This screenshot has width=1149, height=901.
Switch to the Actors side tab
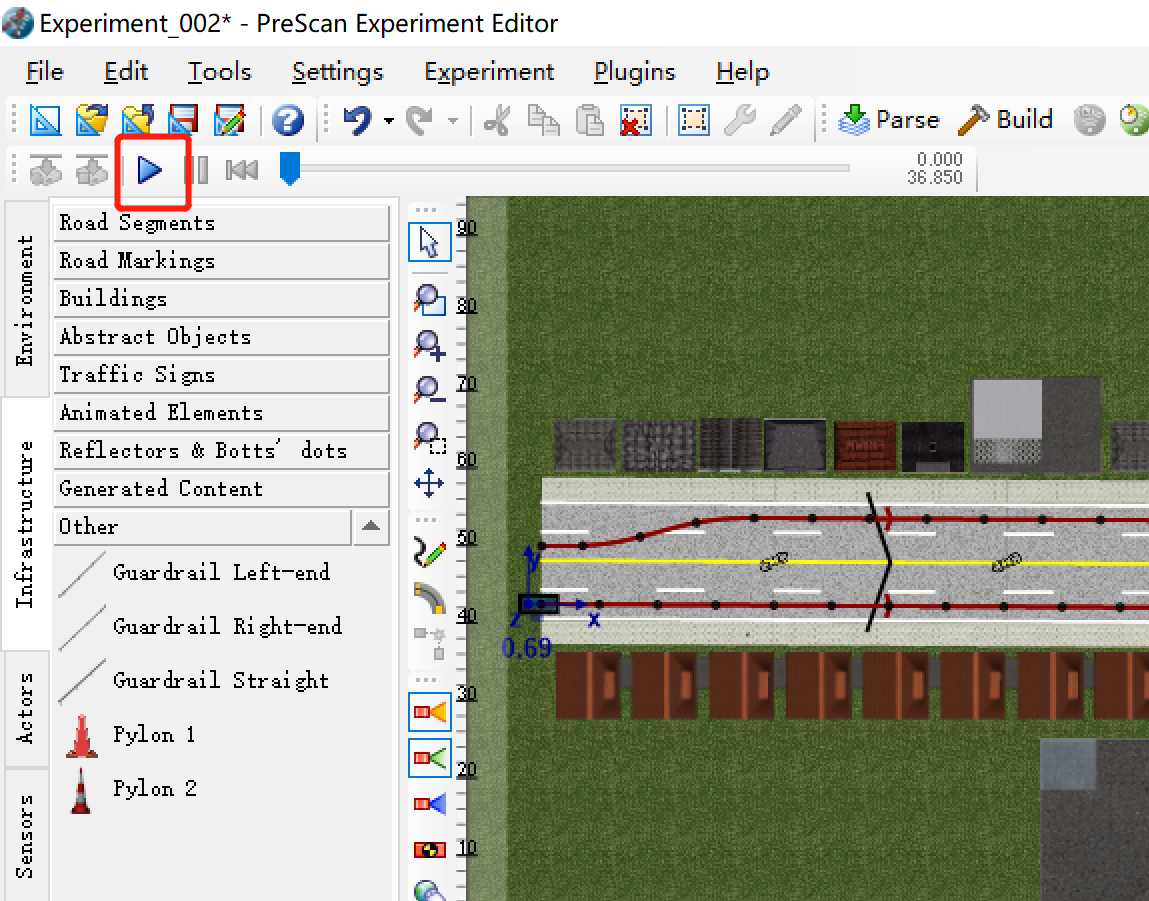(26, 708)
